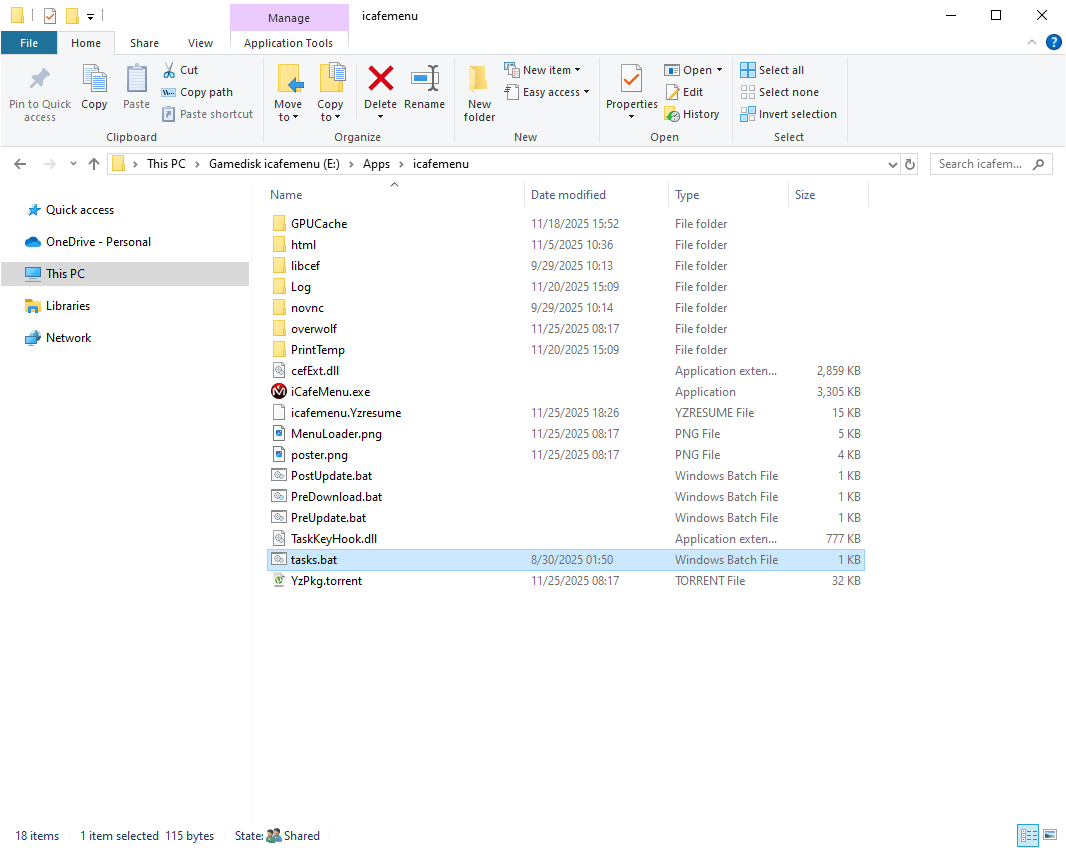Click Copy path in Clipboard group

coord(197,92)
